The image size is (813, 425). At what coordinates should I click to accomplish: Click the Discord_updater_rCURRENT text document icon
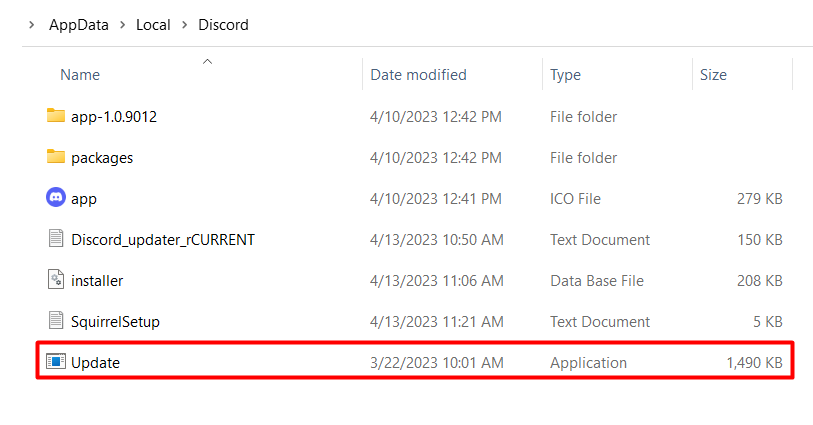[x=56, y=238]
